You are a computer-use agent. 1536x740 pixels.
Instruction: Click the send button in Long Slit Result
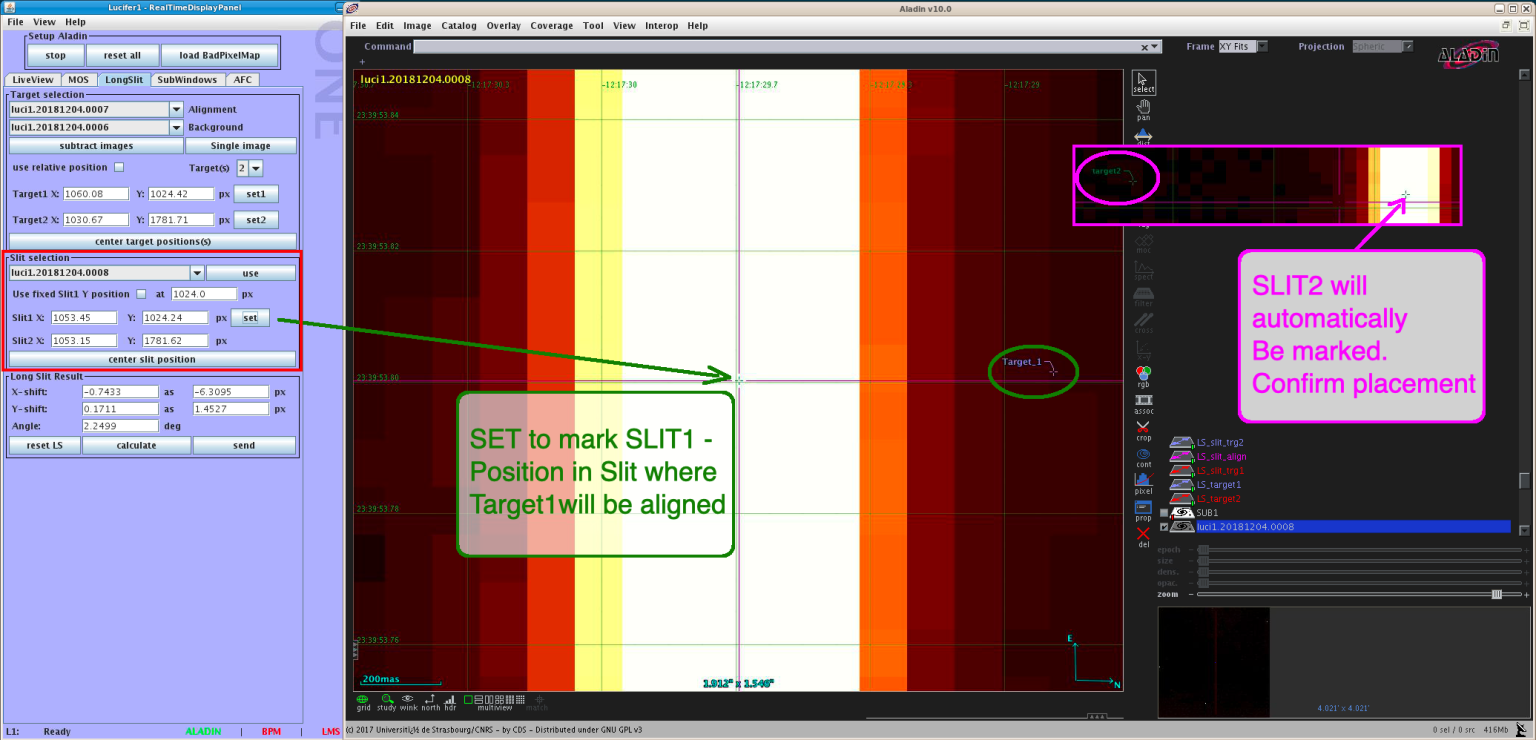[244, 446]
